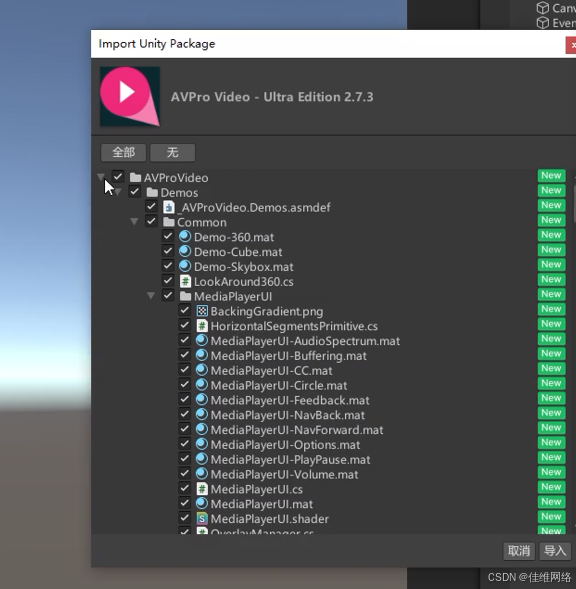Click the MediaPlayerUI-CC.mat material icon
This screenshot has width=576, height=589.
[x=202, y=370]
